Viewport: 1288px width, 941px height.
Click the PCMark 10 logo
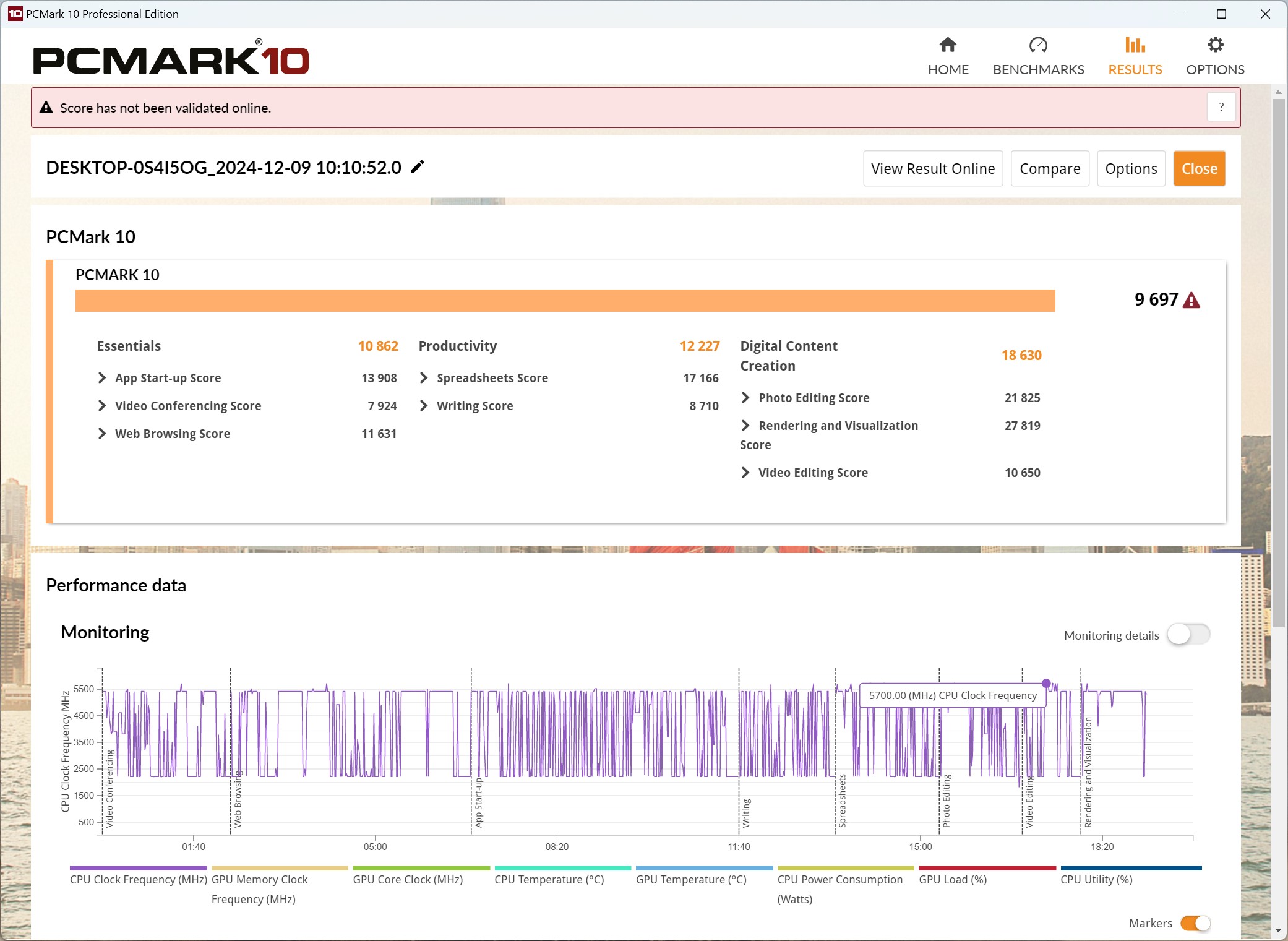coord(171,58)
